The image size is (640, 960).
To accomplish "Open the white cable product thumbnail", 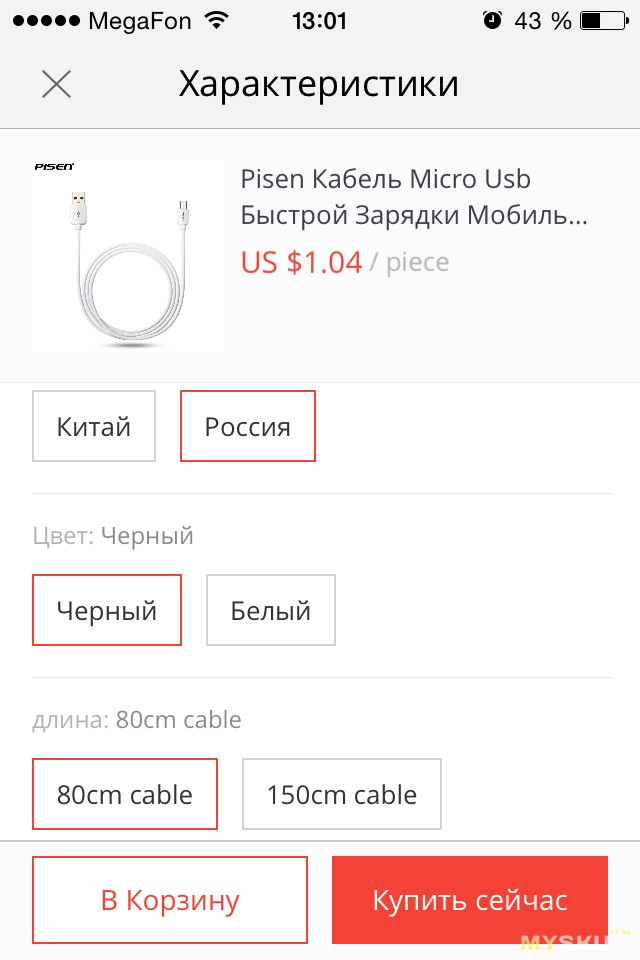I will (x=127, y=256).
